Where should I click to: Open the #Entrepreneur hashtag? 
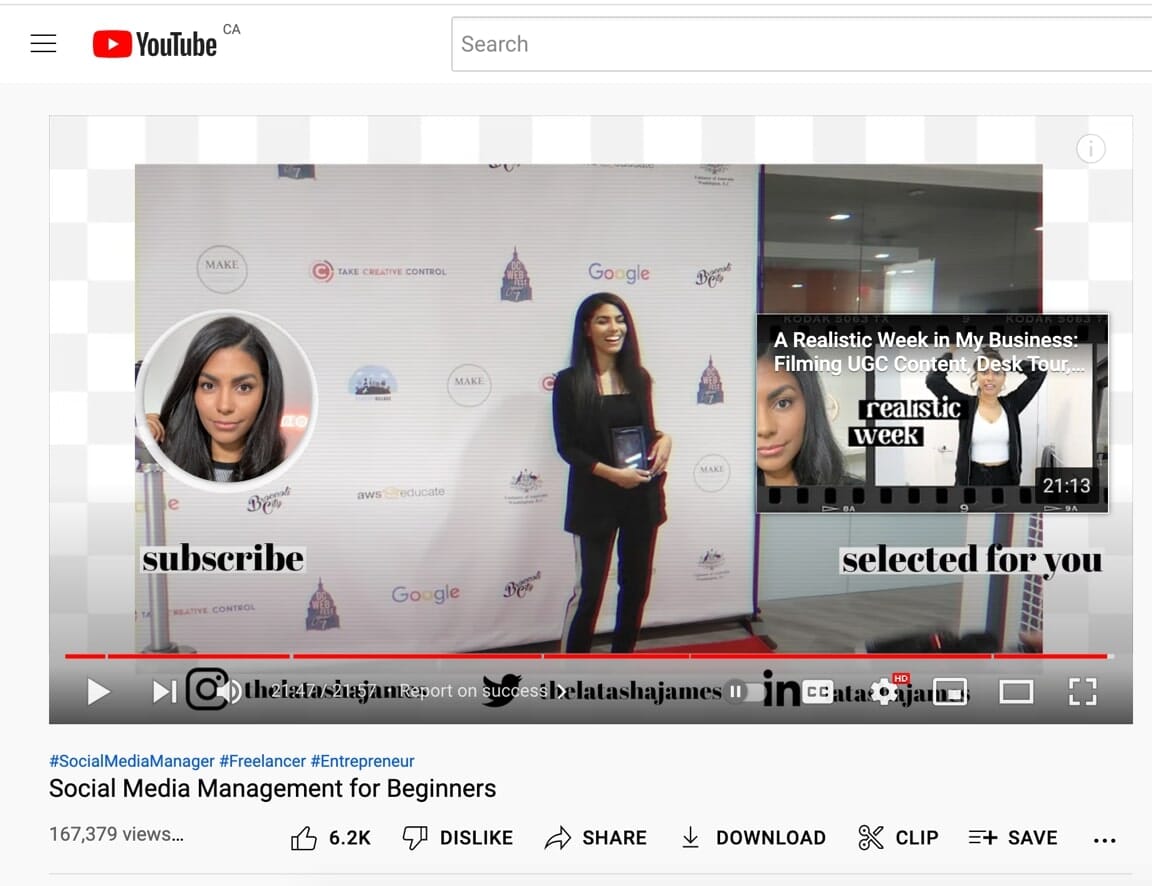362,761
